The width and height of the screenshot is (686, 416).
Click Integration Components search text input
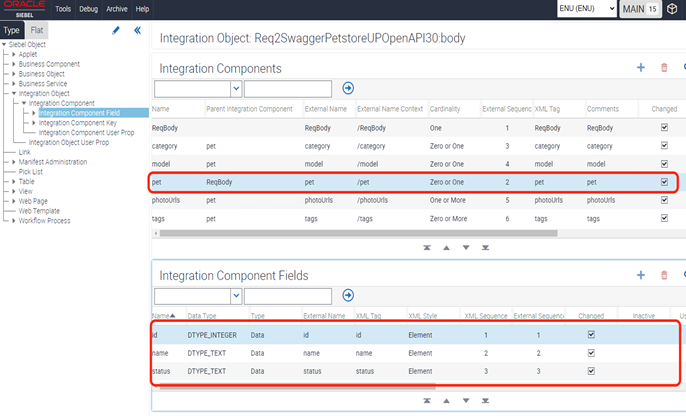click(287, 88)
